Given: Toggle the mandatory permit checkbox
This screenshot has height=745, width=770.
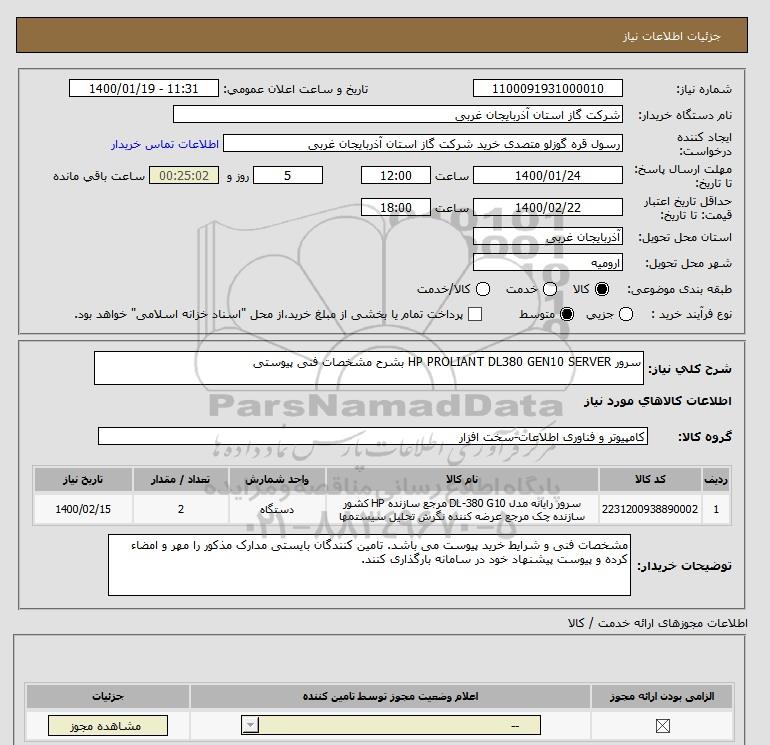Looking at the screenshot, I should pos(662,726).
